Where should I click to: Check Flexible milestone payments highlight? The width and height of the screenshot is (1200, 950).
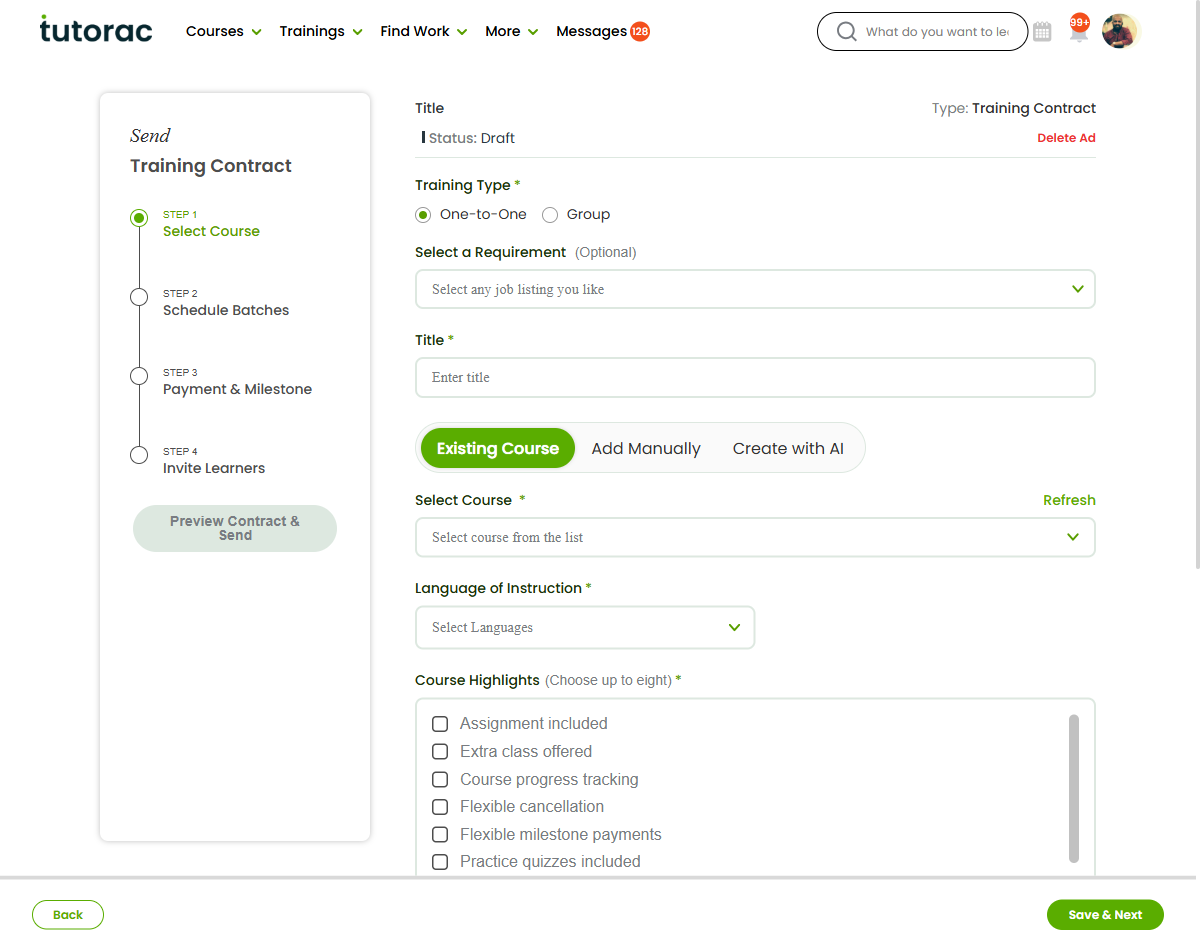click(439, 835)
